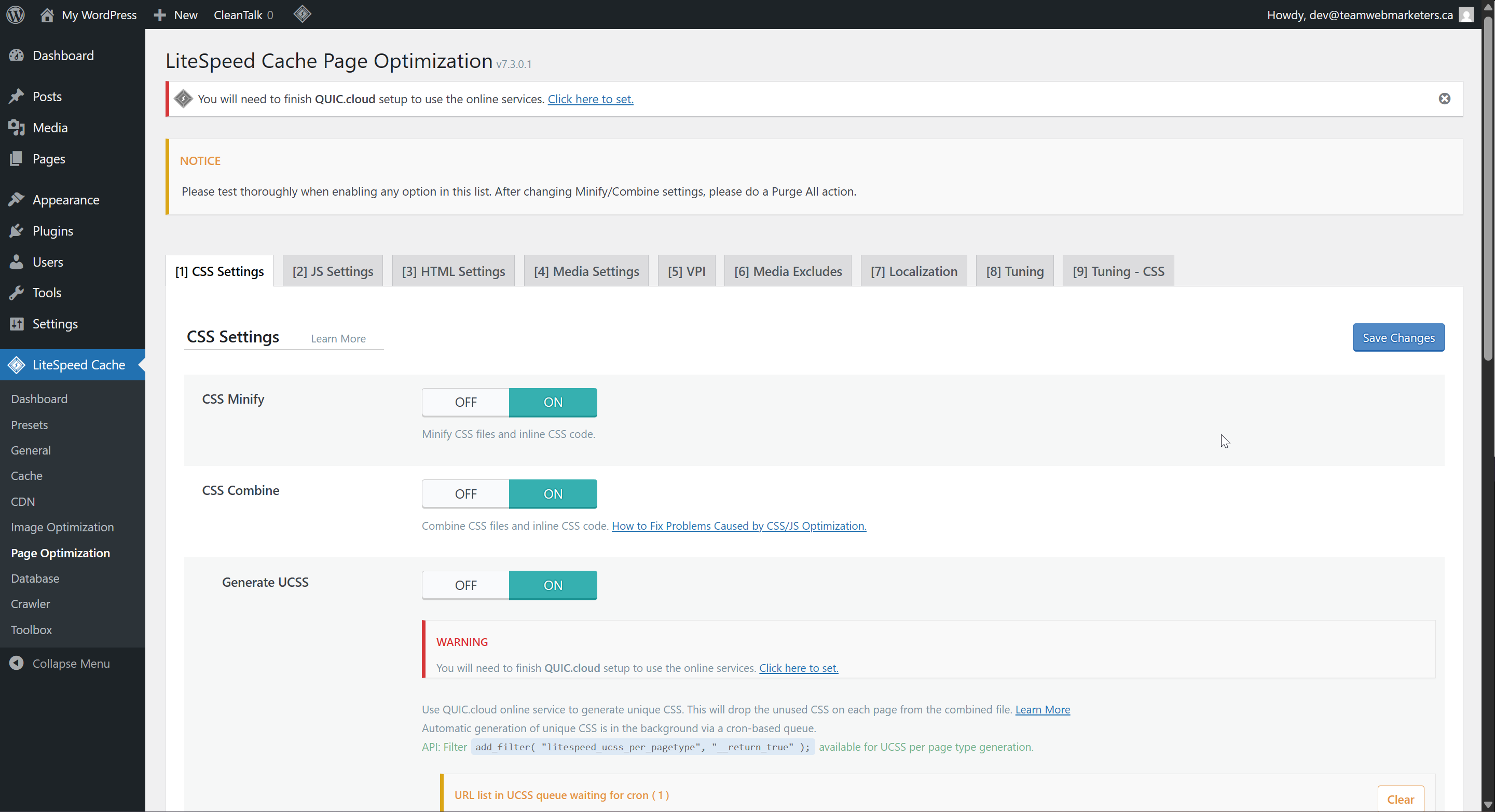Screen dimensions: 1495x812
Task: Open Plugins from the plug icon
Action: 16,231
